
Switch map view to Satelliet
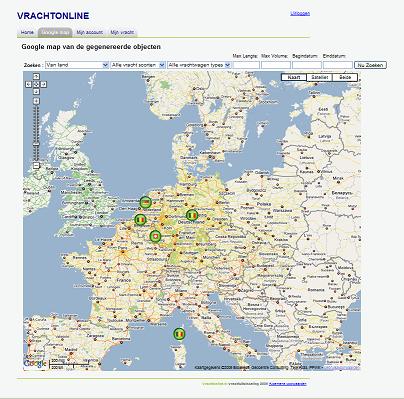pyautogui.click(x=319, y=77)
